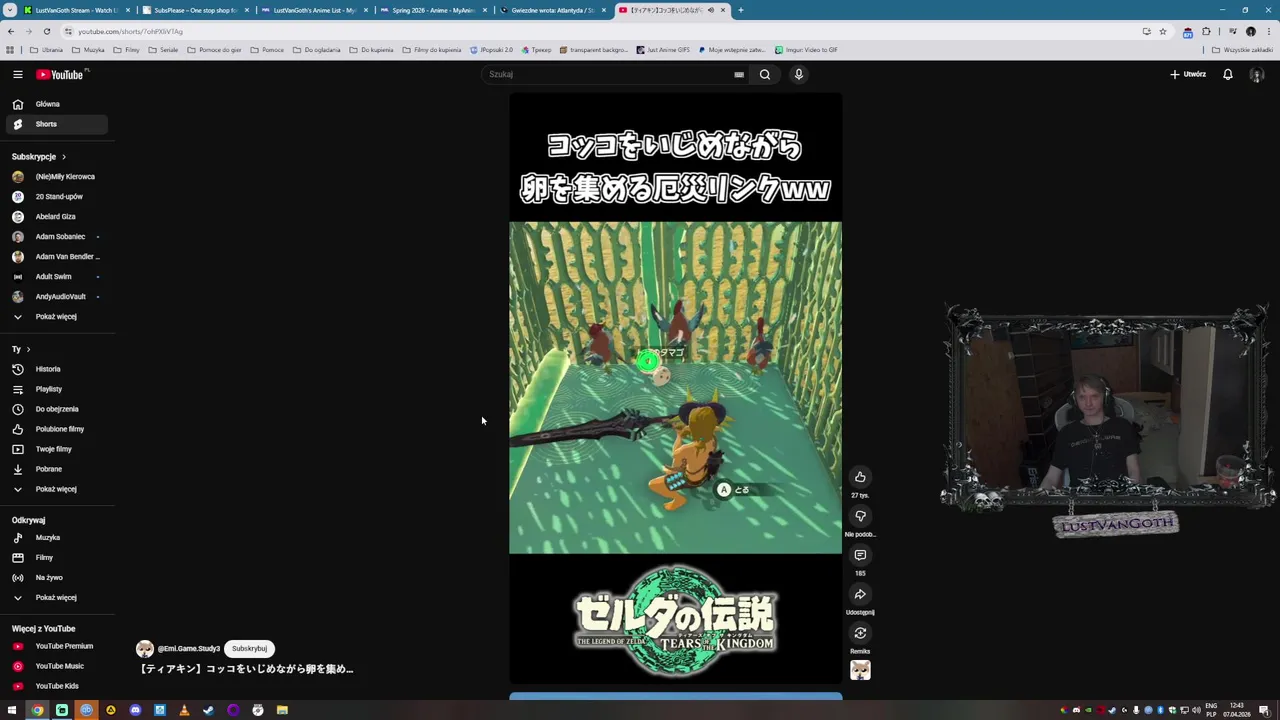Open the Wszystkie zakładki bookmarks folder
This screenshot has width=1280, height=720.
pos(1242,50)
